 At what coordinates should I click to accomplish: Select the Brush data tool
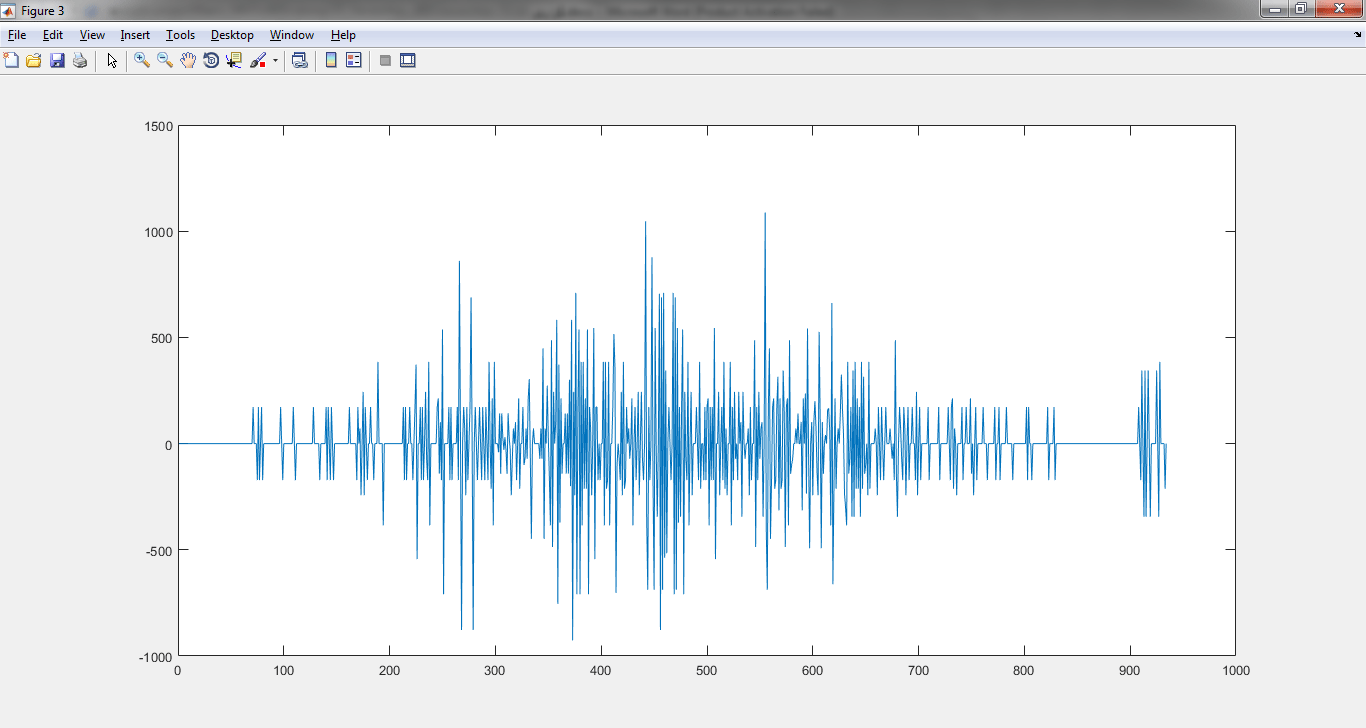point(258,60)
